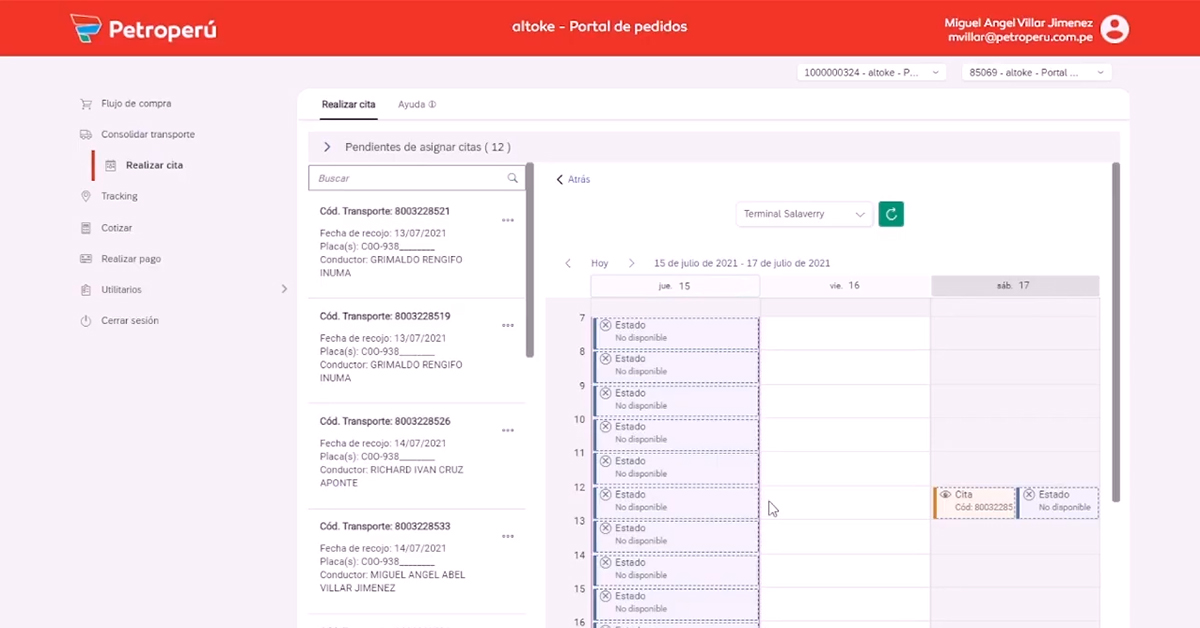The width and height of the screenshot is (1200, 628).
Task: Open the Terminal Salaverry dropdown
Action: coord(805,214)
